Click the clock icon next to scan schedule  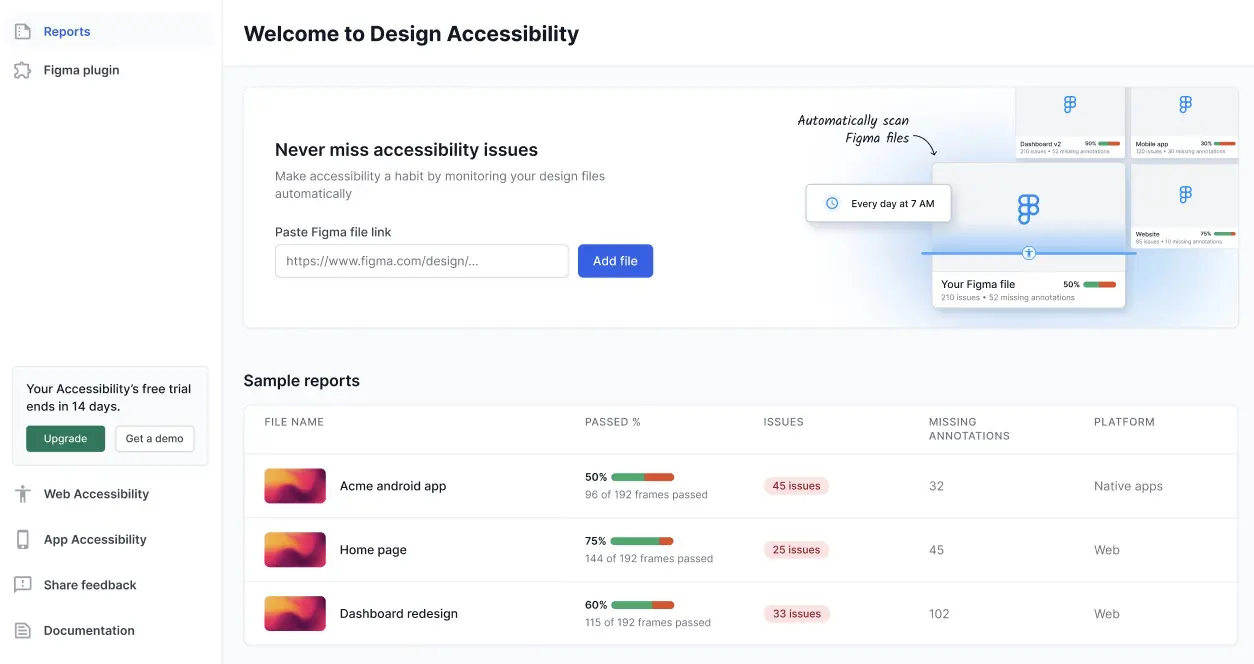point(831,202)
